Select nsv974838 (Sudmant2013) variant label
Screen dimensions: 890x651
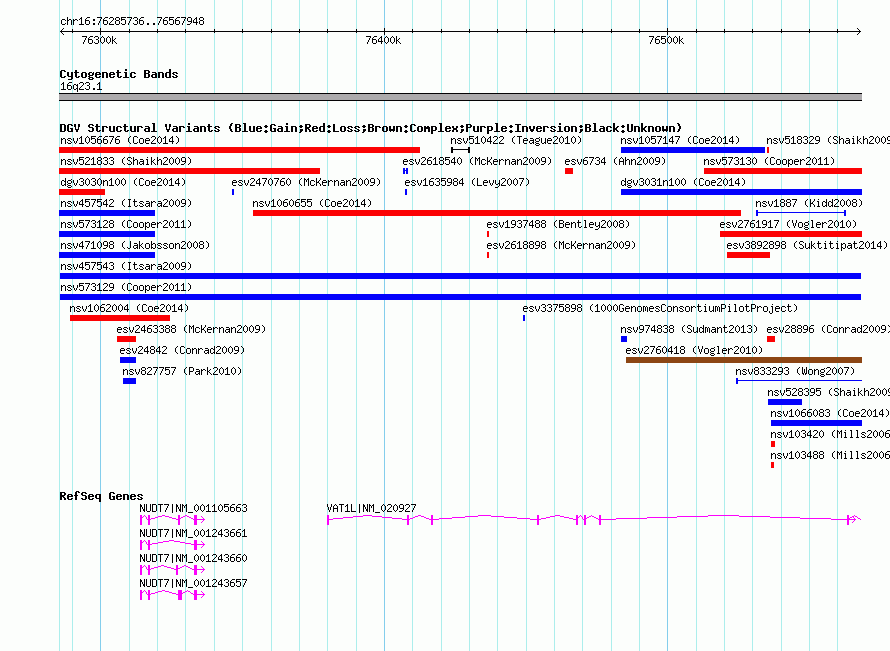689,329
